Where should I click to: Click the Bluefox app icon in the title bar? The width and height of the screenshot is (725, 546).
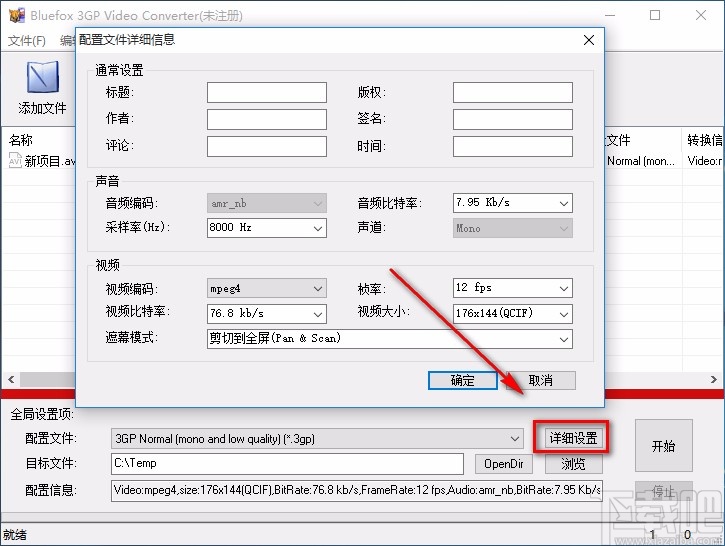pyautogui.click(x=16, y=15)
